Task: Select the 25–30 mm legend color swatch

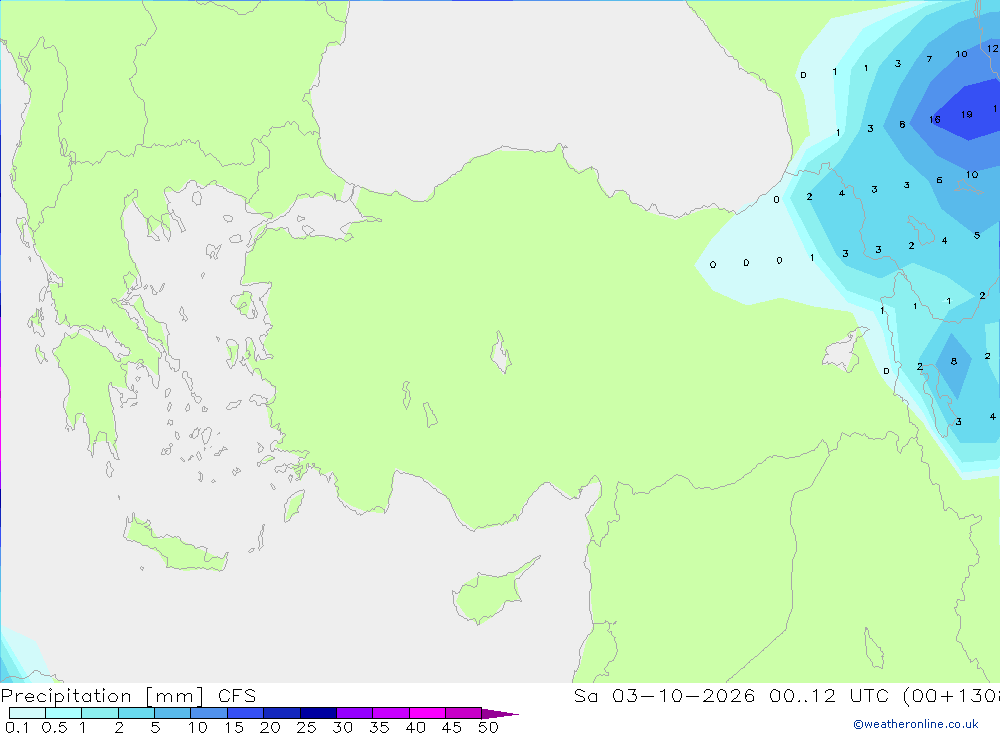Action: coord(318,713)
